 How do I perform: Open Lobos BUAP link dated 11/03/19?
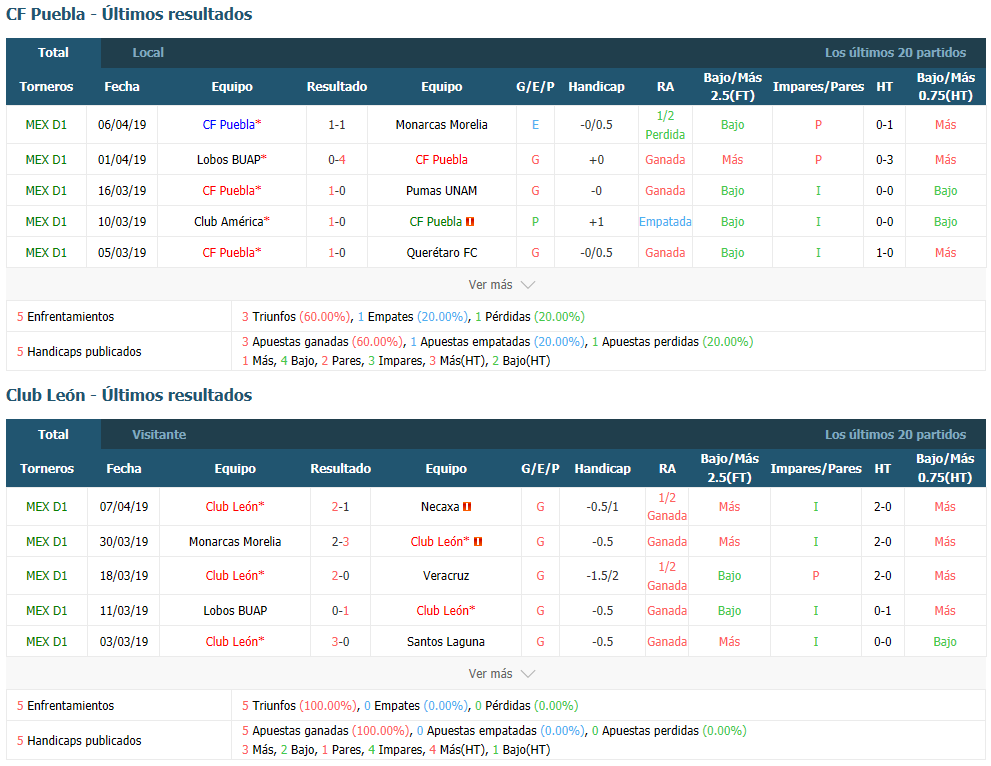click(x=235, y=611)
